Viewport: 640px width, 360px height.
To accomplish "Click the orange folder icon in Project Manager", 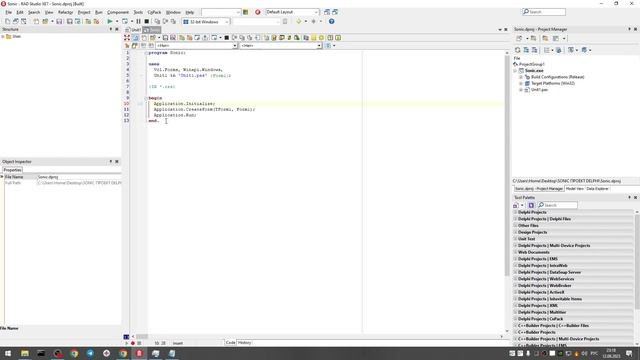I will pos(545,38).
